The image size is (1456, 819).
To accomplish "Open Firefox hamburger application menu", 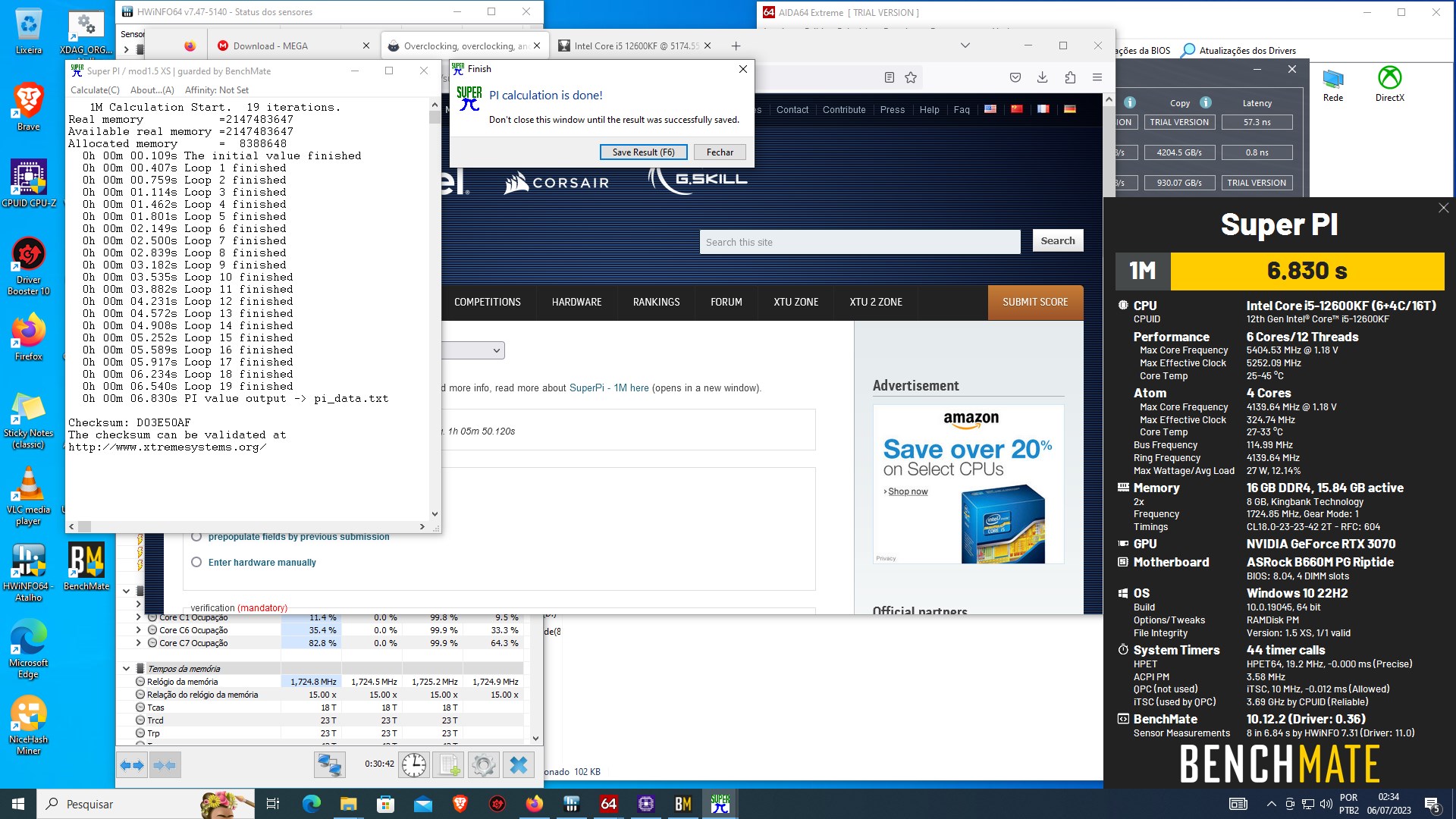I will (x=1097, y=77).
